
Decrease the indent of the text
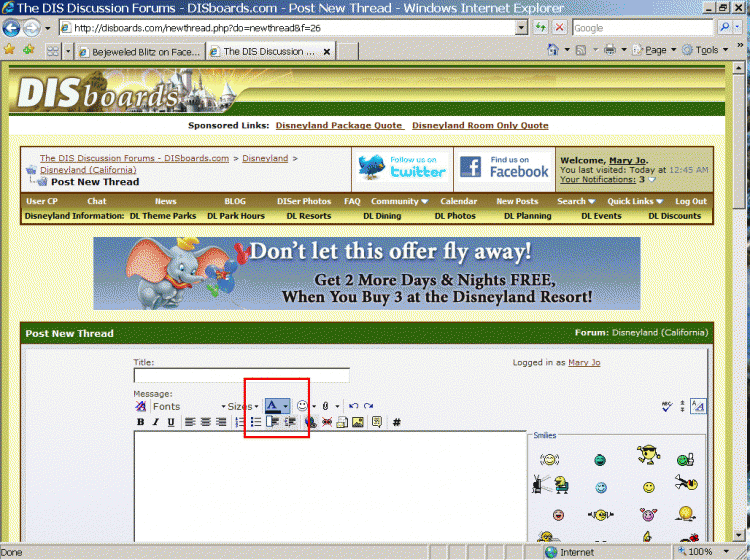click(273, 422)
